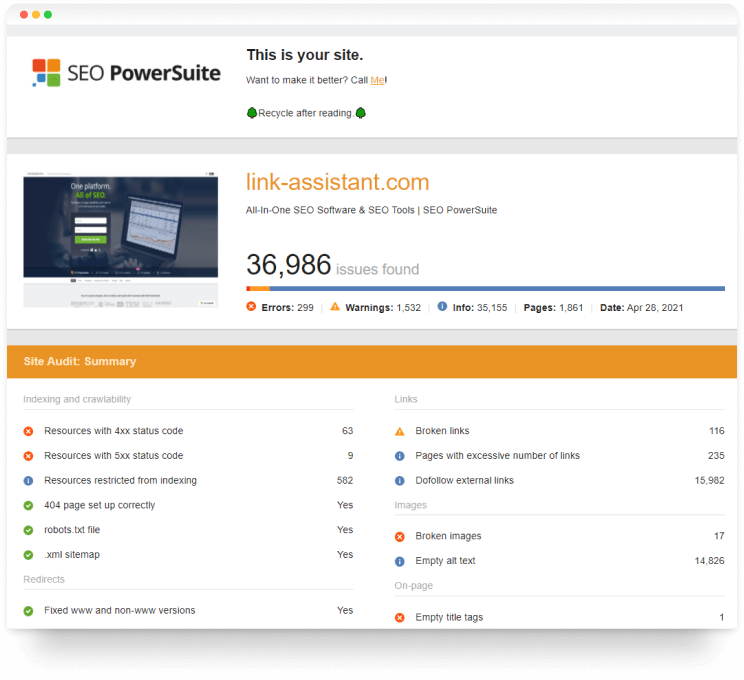The image size is (744, 680).
Task: Click 'Resources with 5xx status code'
Action: [x=113, y=456]
